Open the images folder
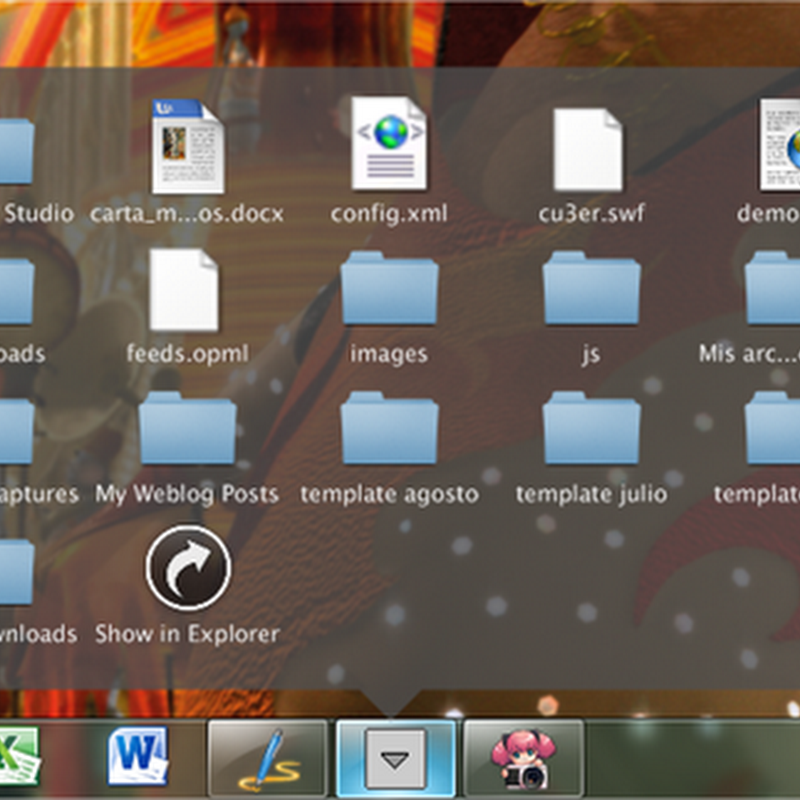 pos(389,289)
